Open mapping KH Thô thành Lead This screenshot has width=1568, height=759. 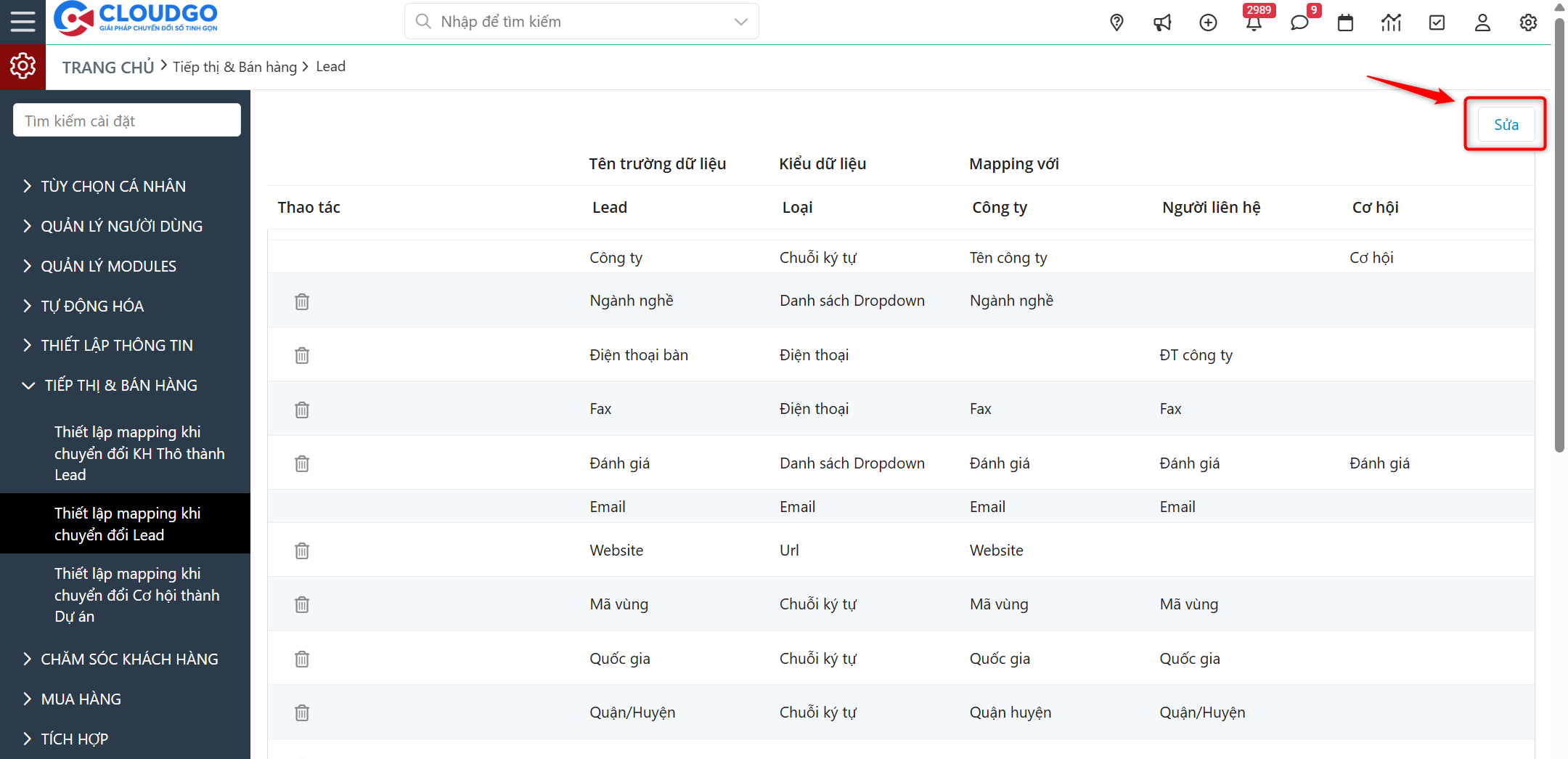click(x=139, y=453)
